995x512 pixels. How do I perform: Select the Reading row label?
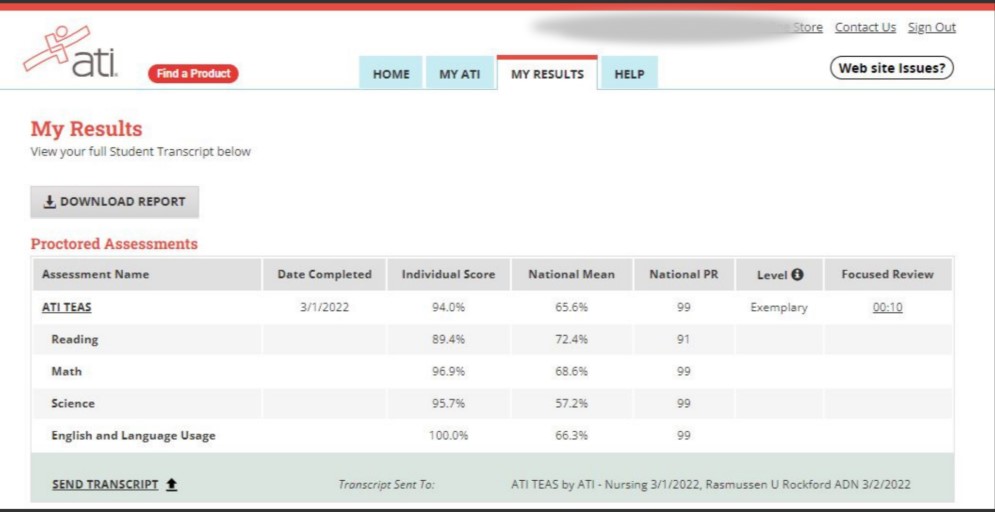tap(75, 339)
